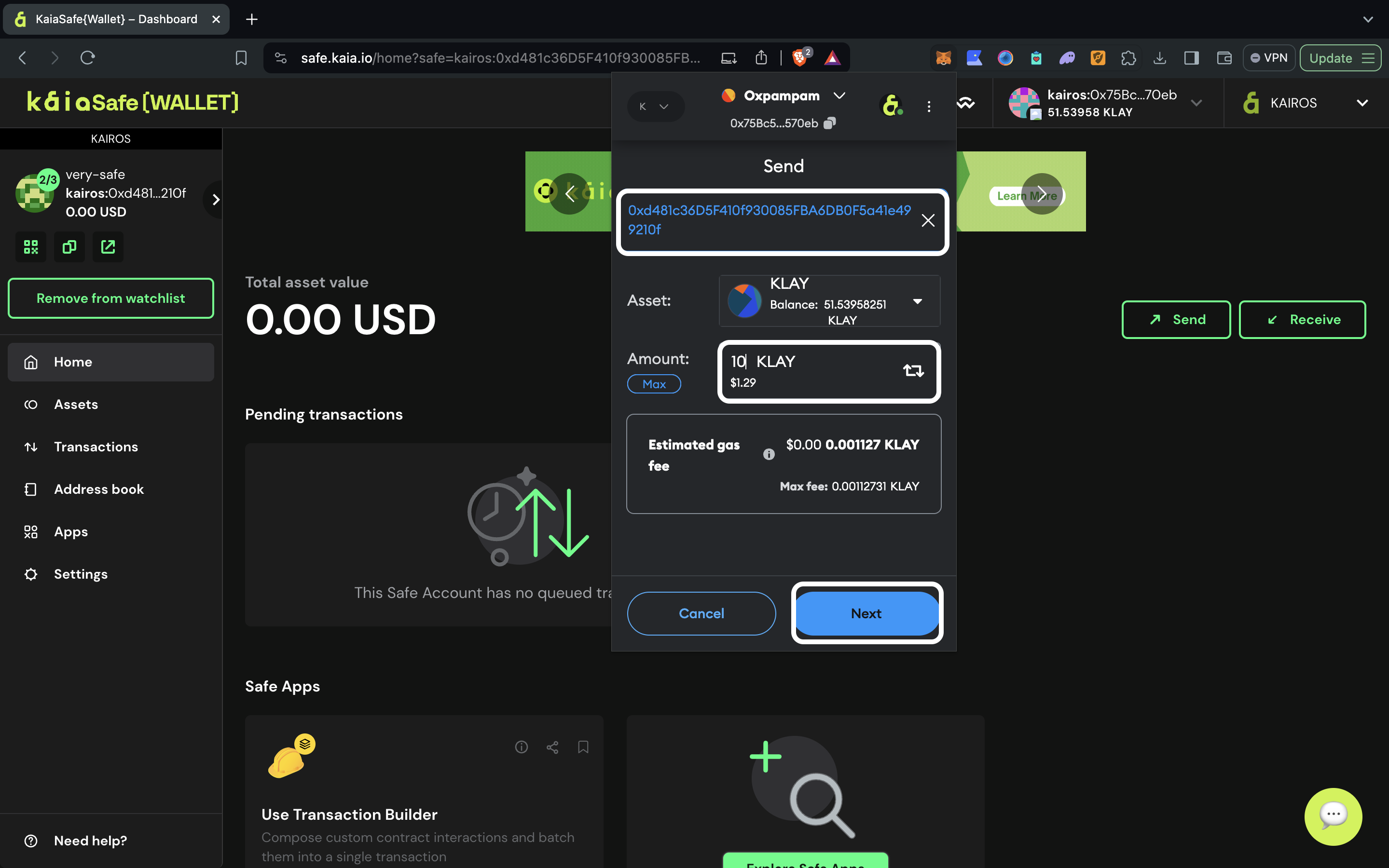Open the chat support bubble

click(1333, 816)
